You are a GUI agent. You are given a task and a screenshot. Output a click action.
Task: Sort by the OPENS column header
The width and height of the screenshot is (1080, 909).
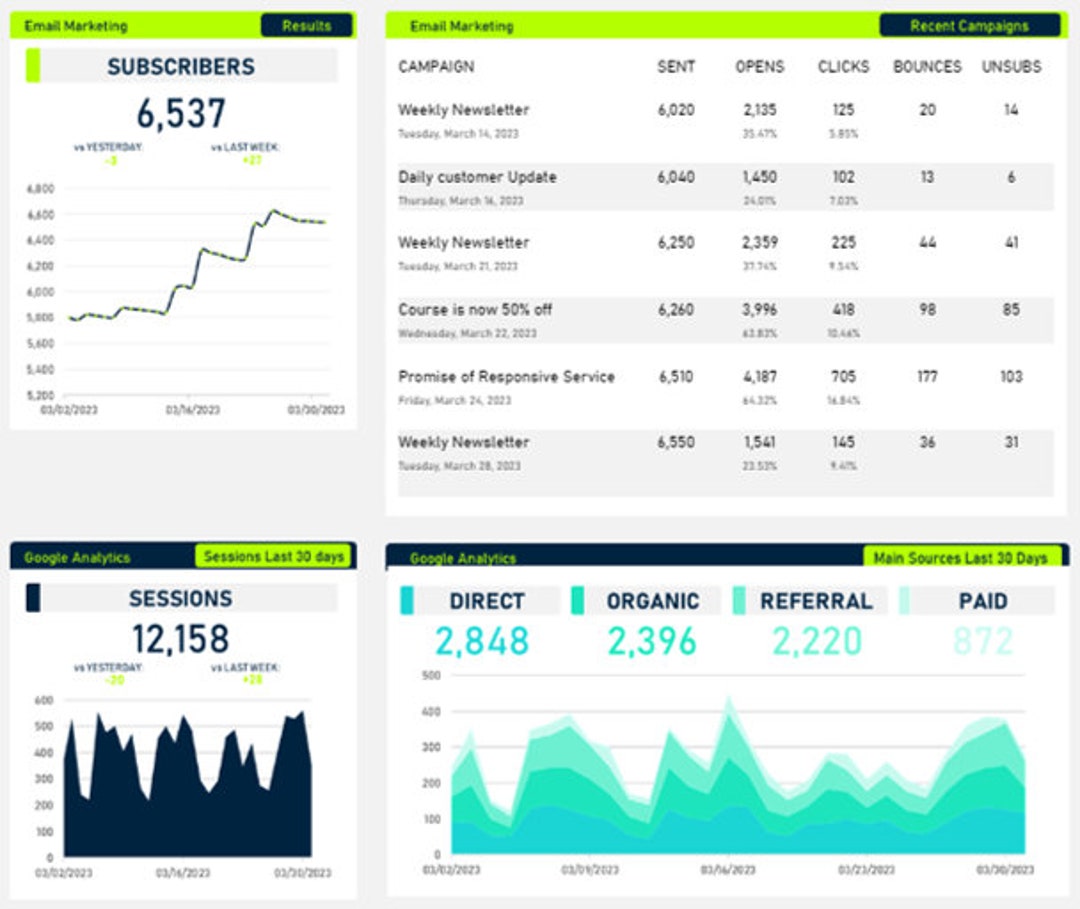(760, 67)
